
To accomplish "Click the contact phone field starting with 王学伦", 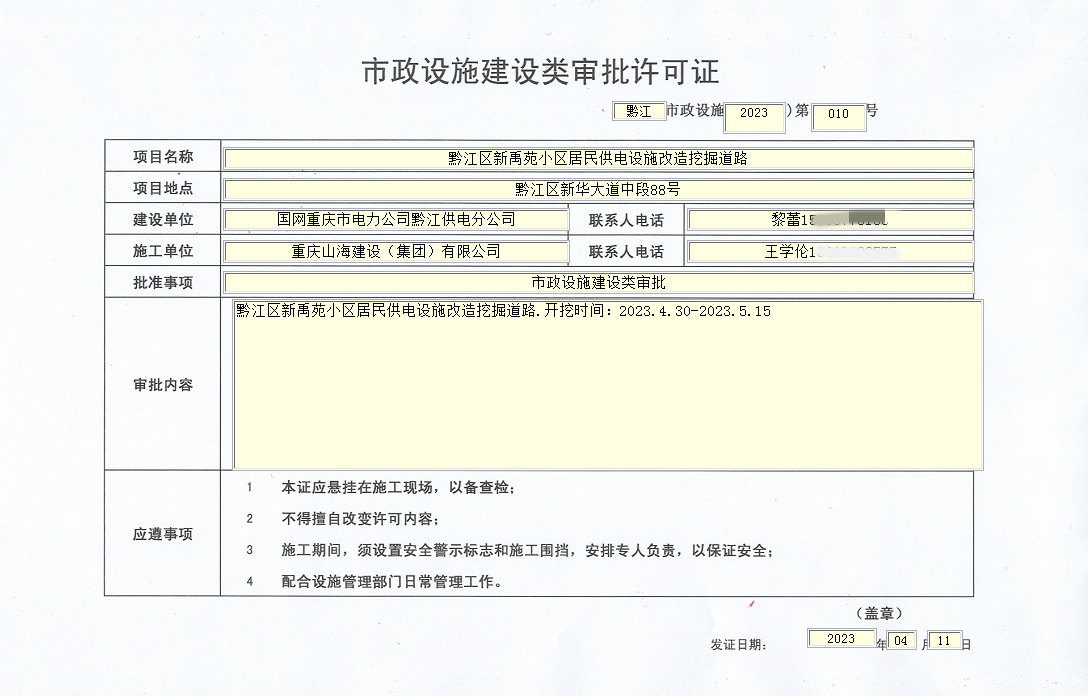I will 831,252.
